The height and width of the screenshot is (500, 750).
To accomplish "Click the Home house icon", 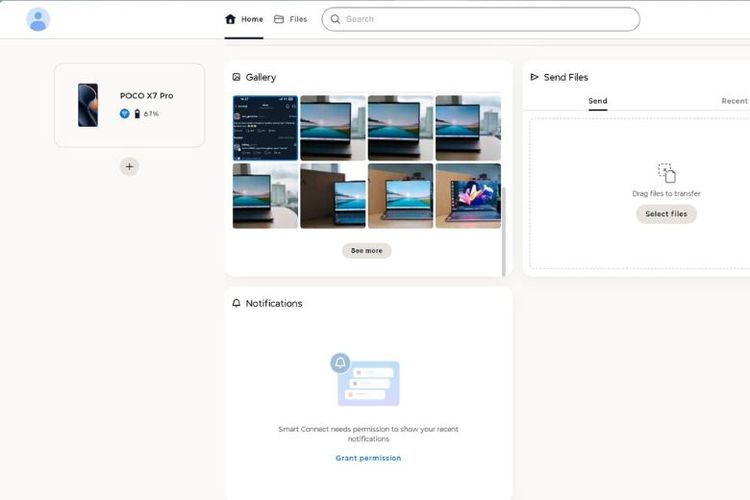I will point(230,19).
